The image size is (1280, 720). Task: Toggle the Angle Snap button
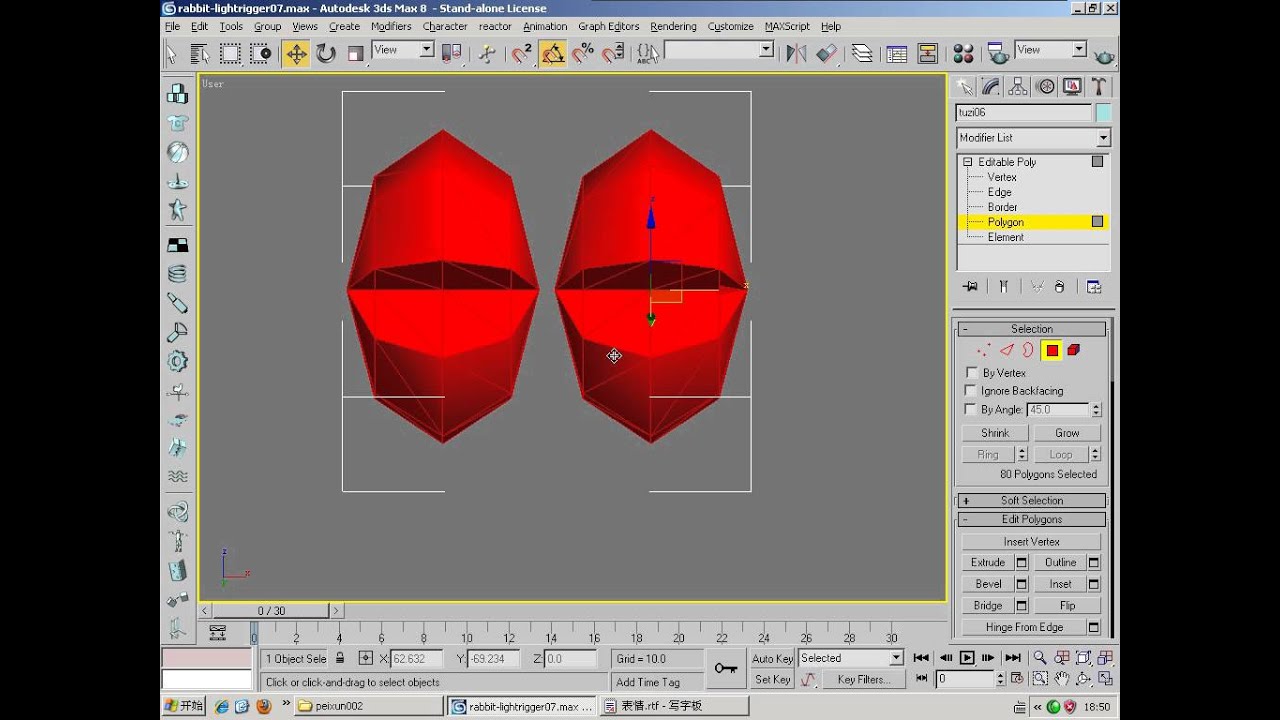click(552, 54)
